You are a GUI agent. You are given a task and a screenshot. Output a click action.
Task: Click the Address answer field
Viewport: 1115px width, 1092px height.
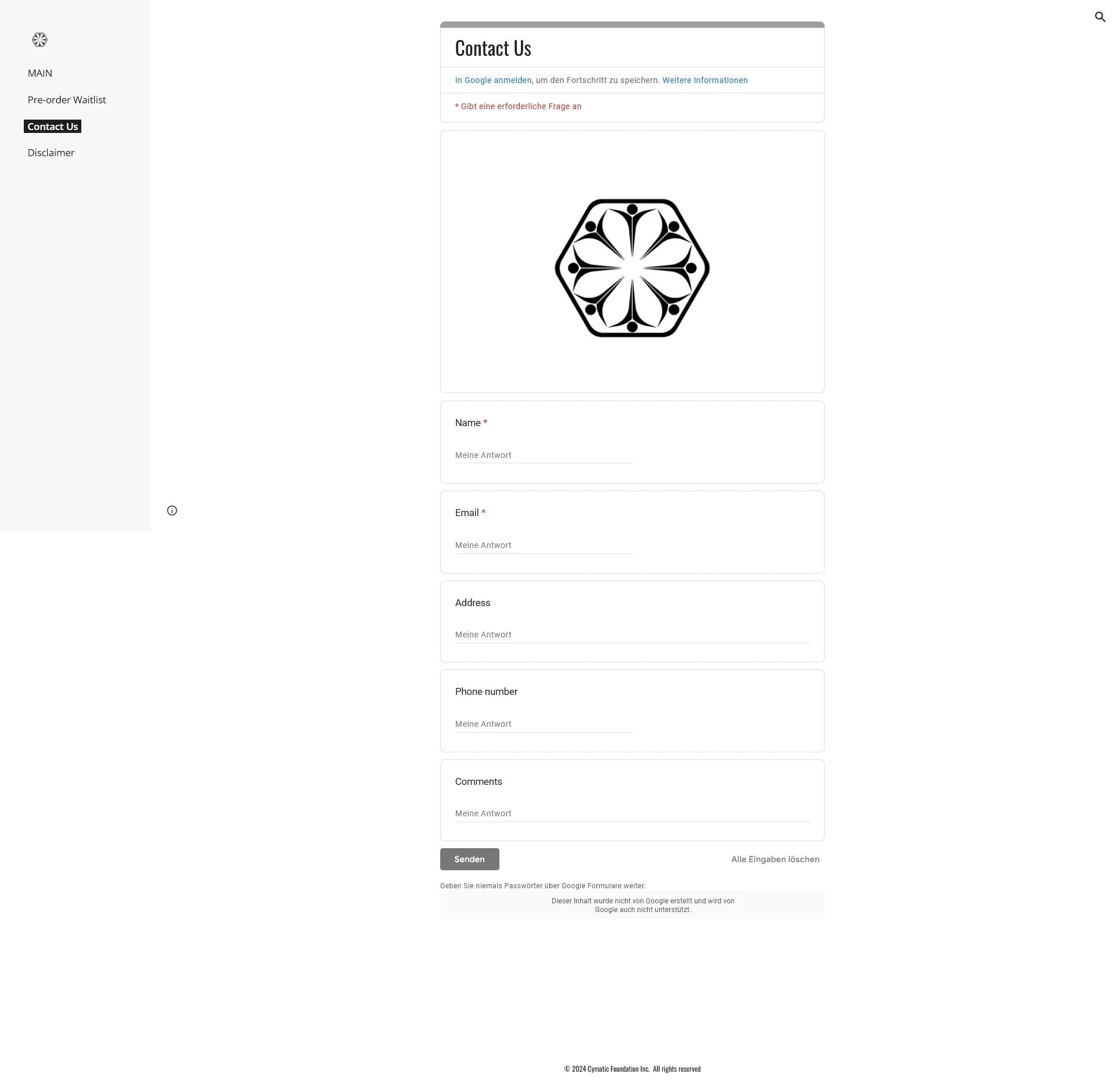point(632,635)
